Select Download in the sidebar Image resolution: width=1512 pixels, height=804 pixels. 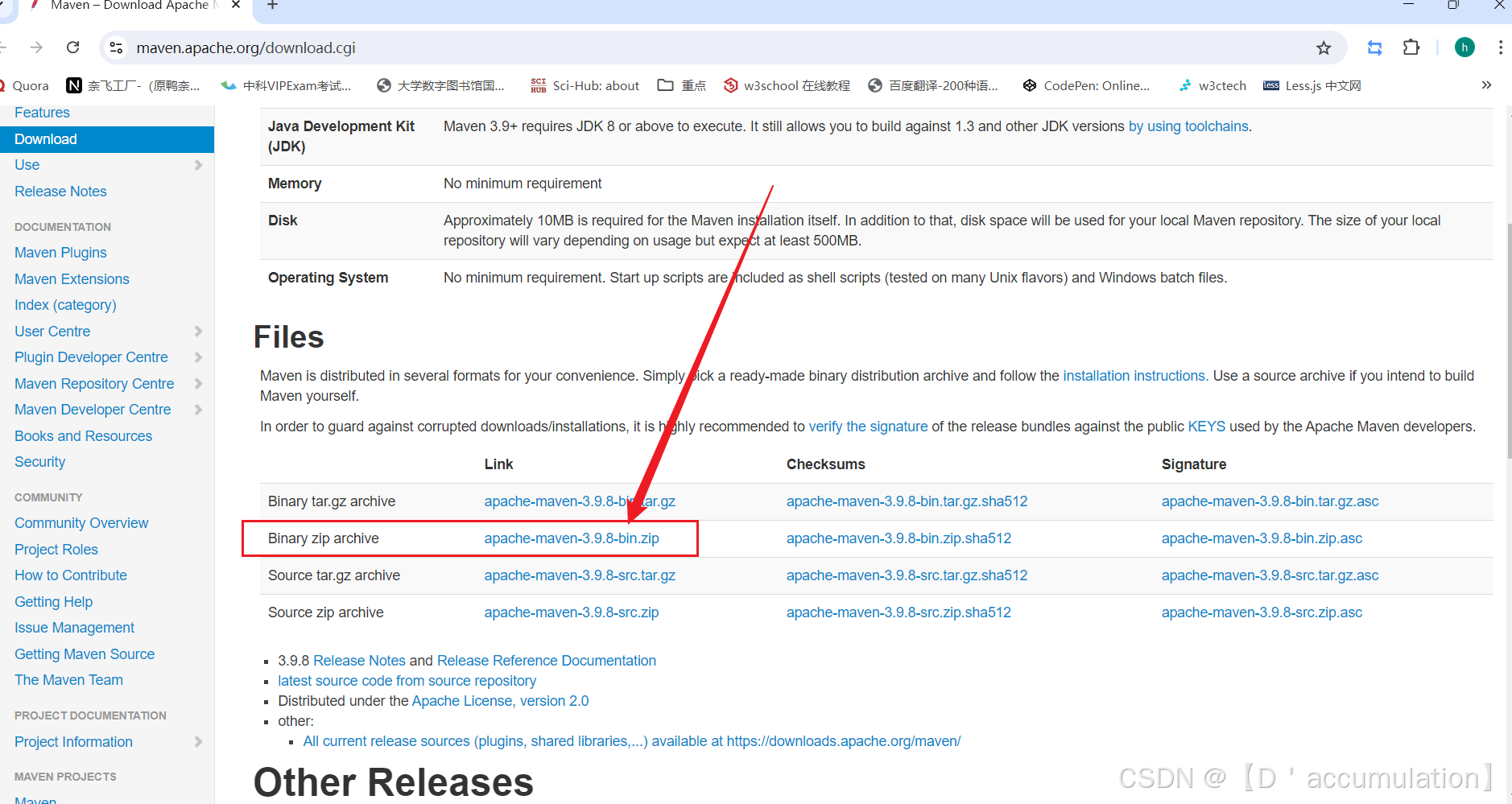(107, 139)
